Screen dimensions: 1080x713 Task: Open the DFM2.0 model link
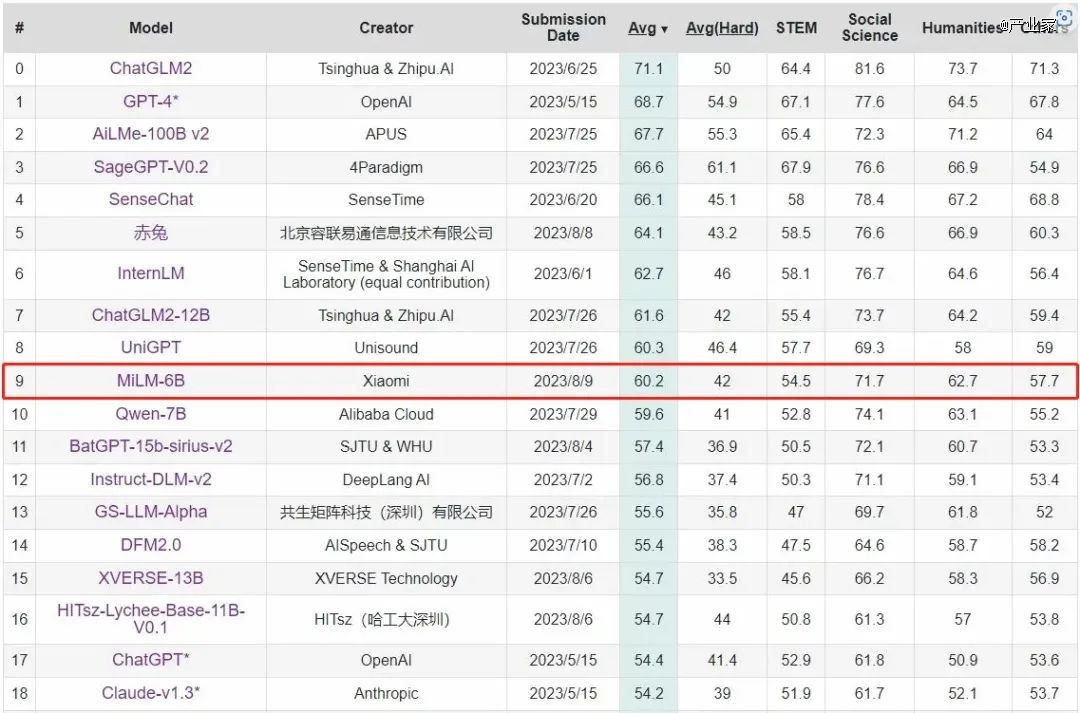coord(151,545)
